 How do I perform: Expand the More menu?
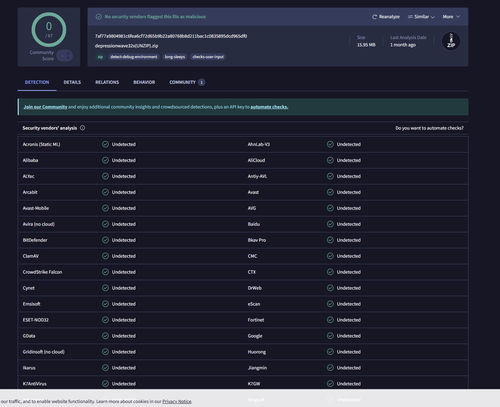(451, 17)
